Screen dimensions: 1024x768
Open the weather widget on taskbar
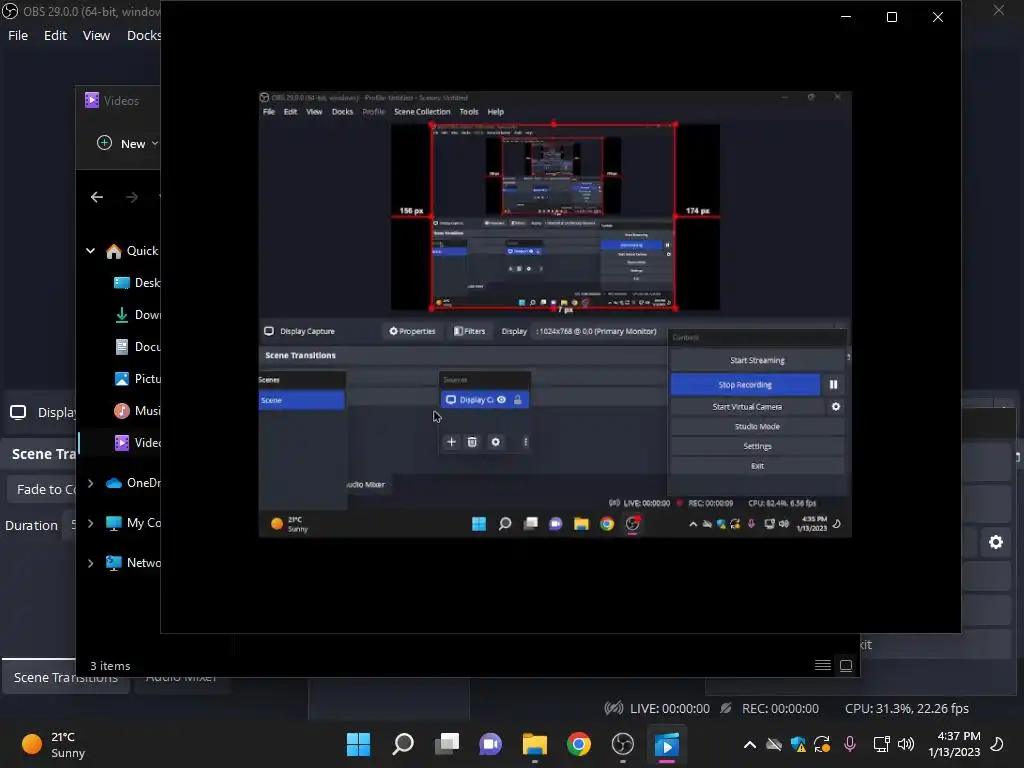click(x=54, y=744)
